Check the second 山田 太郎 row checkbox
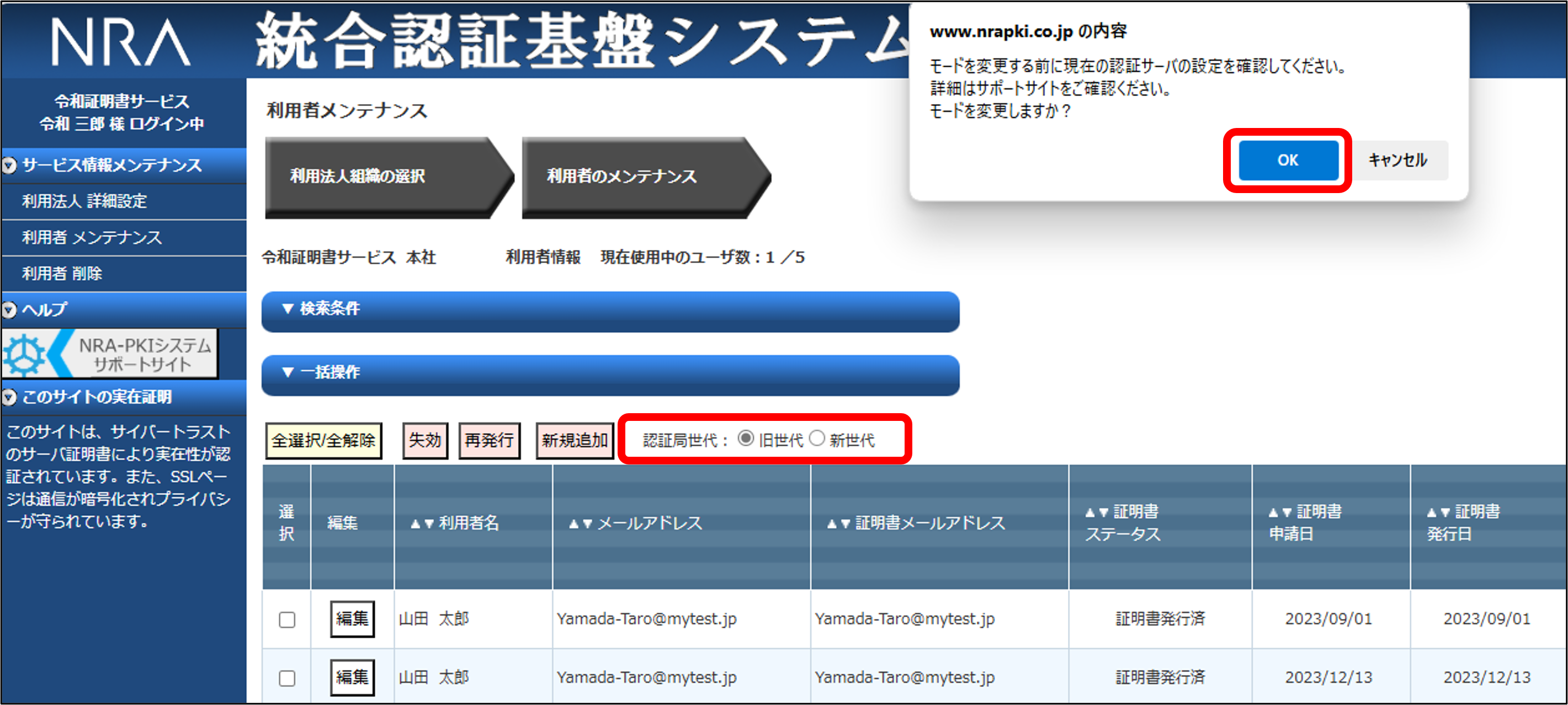The height and width of the screenshot is (705, 1568). (x=286, y=677)
